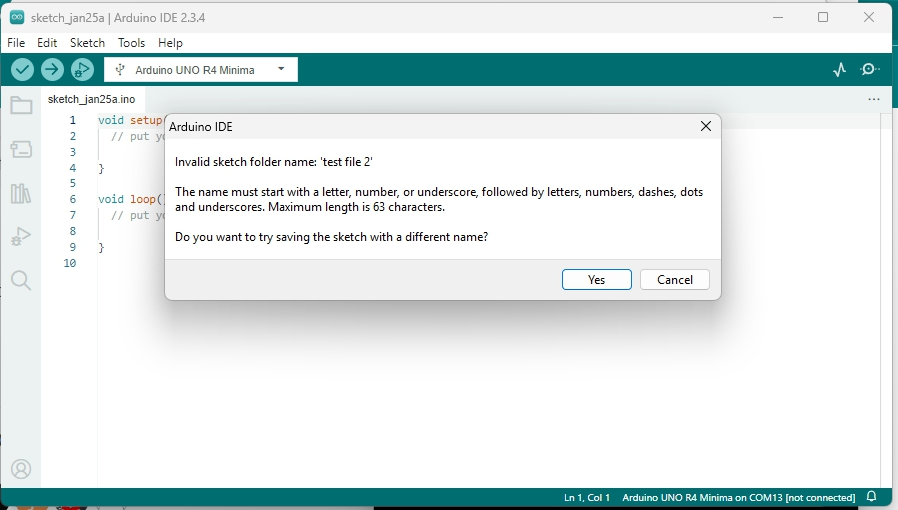Open the Edit menu
Viewport: 898px width, 510px height.
coord(47,43)
